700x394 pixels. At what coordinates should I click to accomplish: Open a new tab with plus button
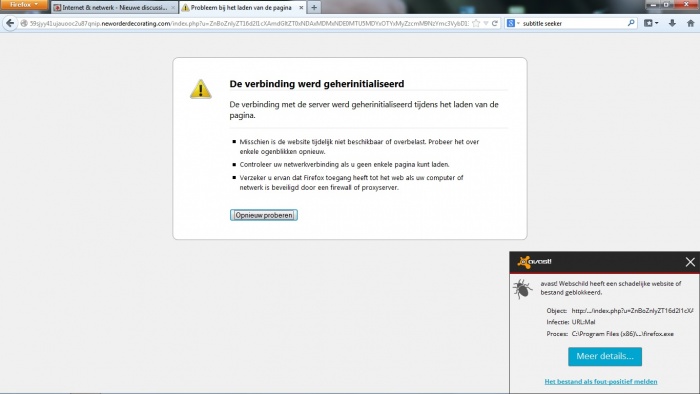pos(314,8)
